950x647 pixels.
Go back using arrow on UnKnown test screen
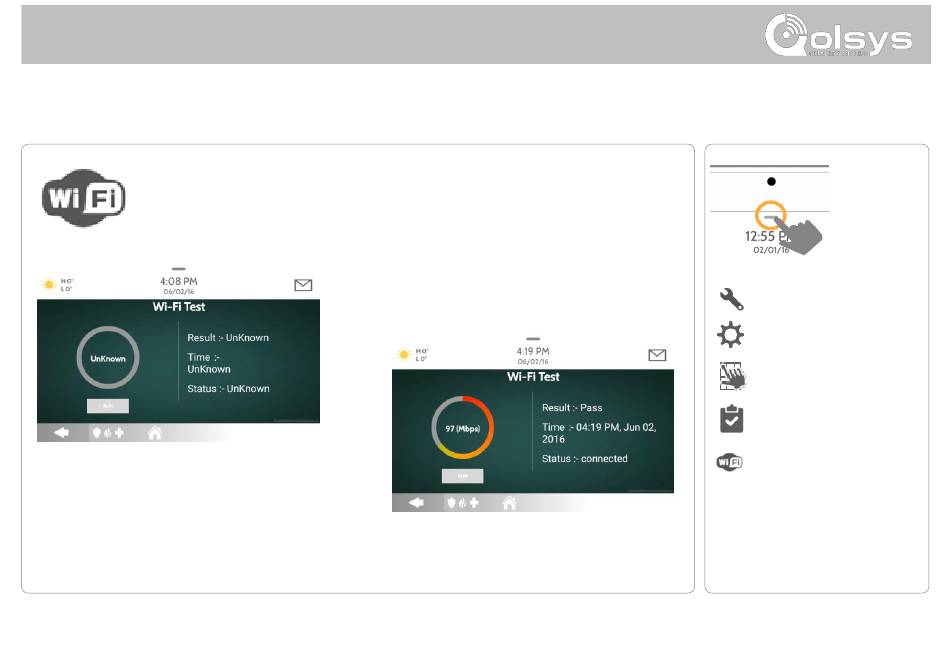(x=61, y=433)
